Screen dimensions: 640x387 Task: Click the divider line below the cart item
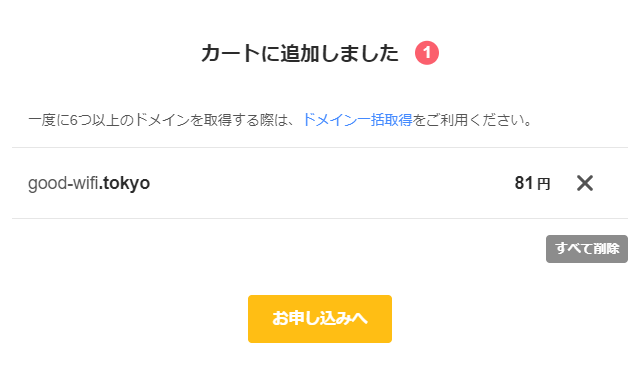pos(320,218)
